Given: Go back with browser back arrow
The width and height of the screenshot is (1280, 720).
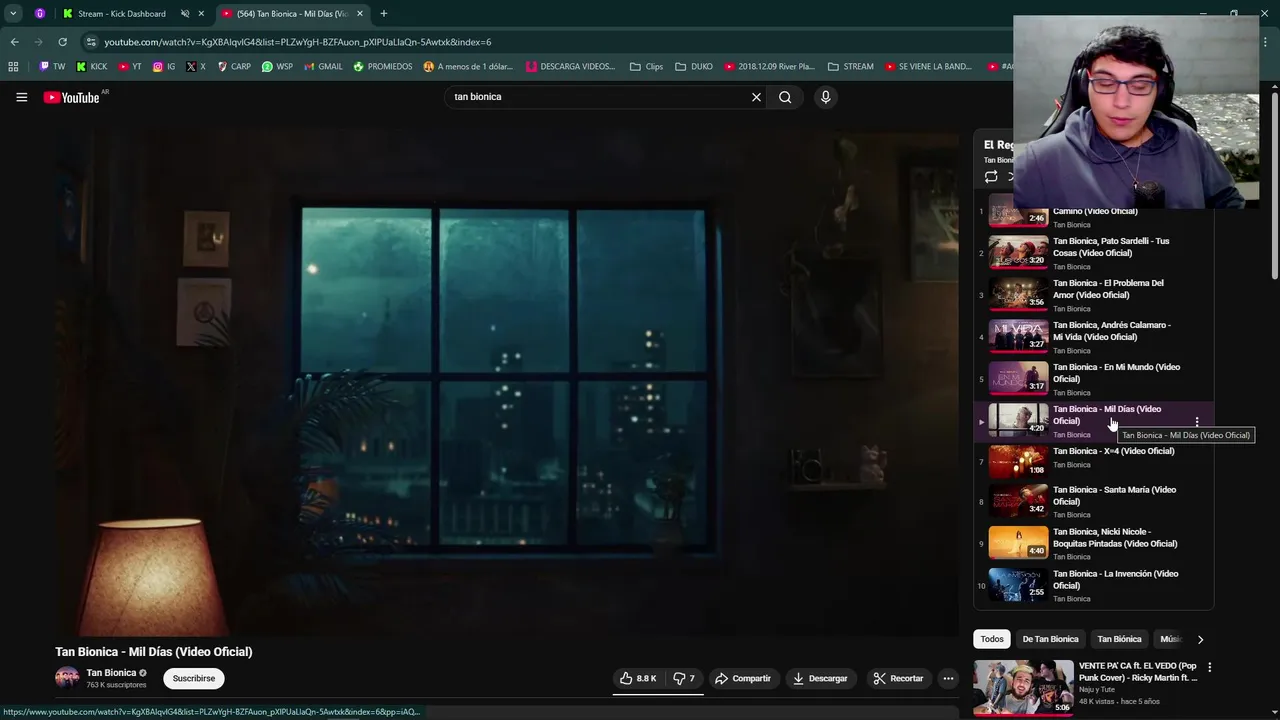Looking at the screenshot, I should coord(14,42).
